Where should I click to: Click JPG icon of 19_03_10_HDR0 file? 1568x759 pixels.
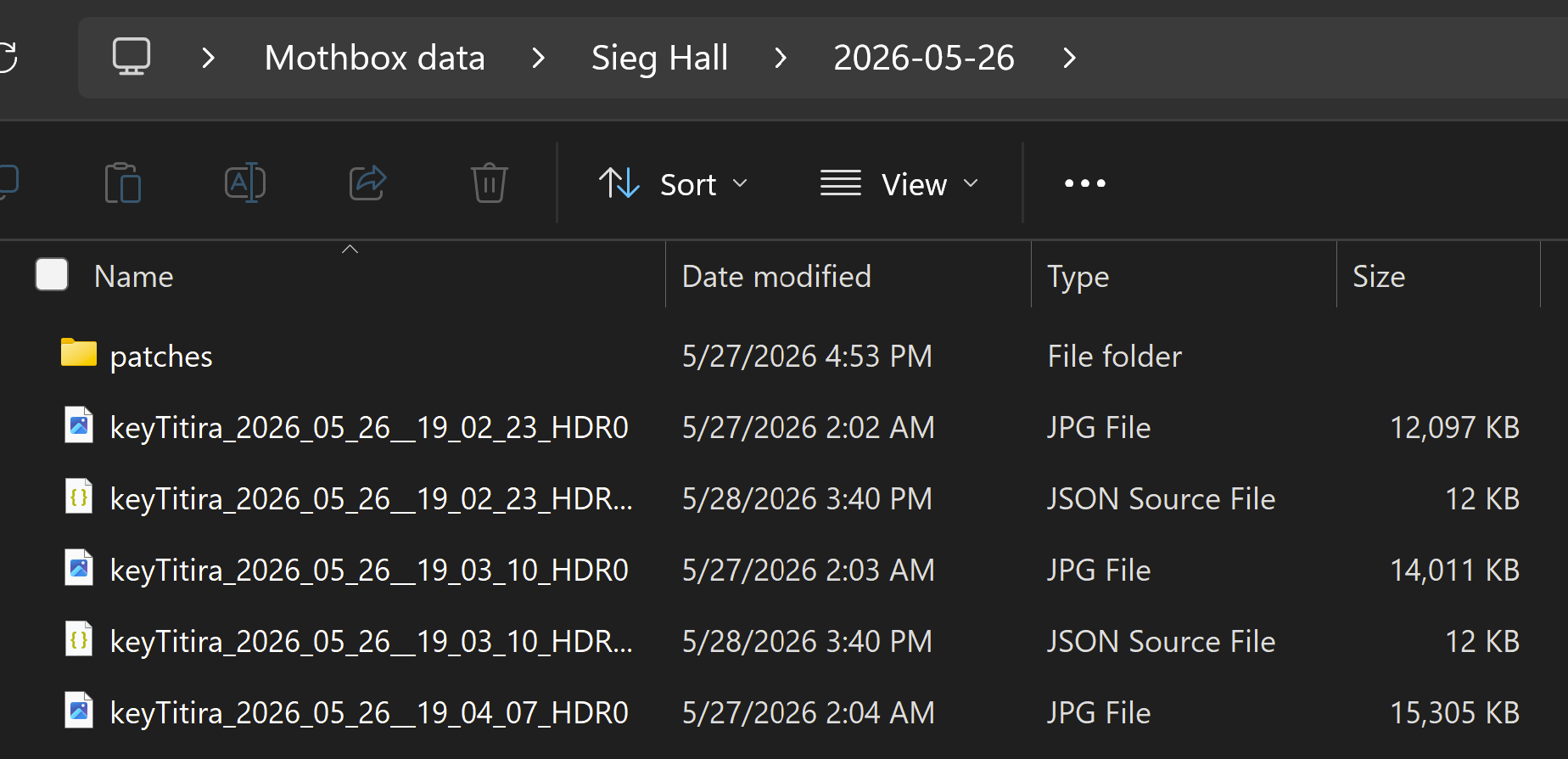click(x=79, y=568)
